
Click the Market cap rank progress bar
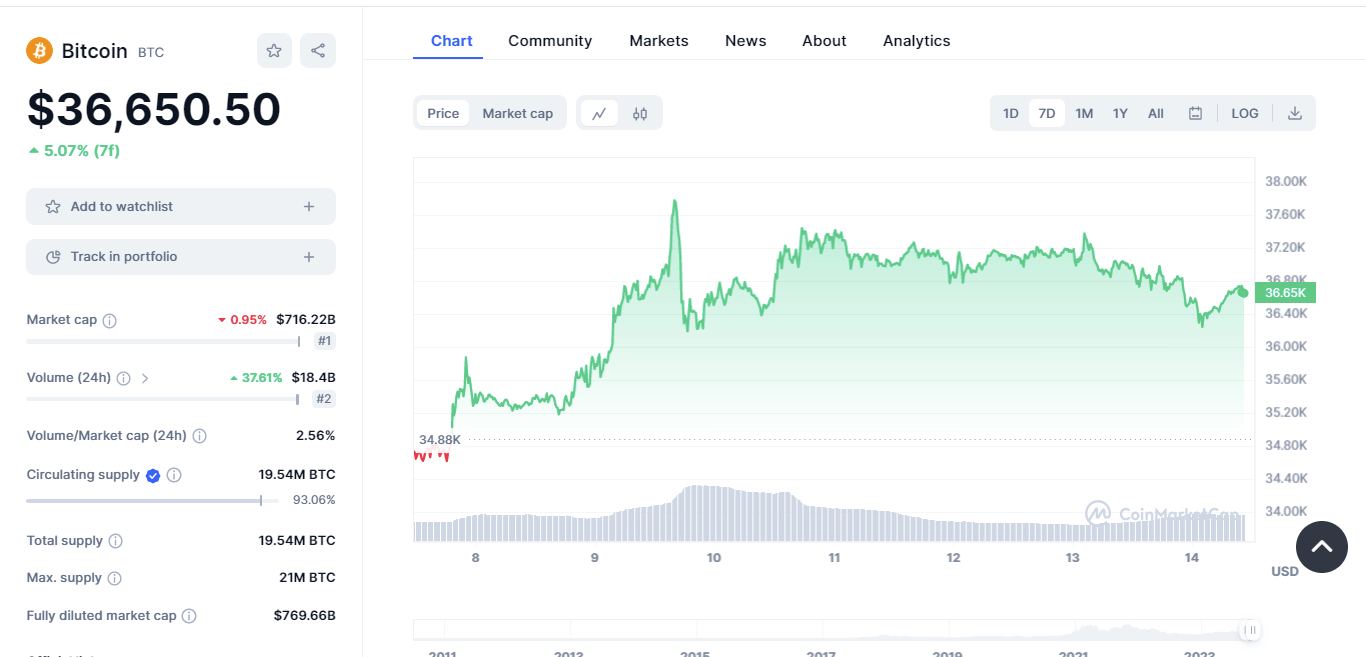163,341
